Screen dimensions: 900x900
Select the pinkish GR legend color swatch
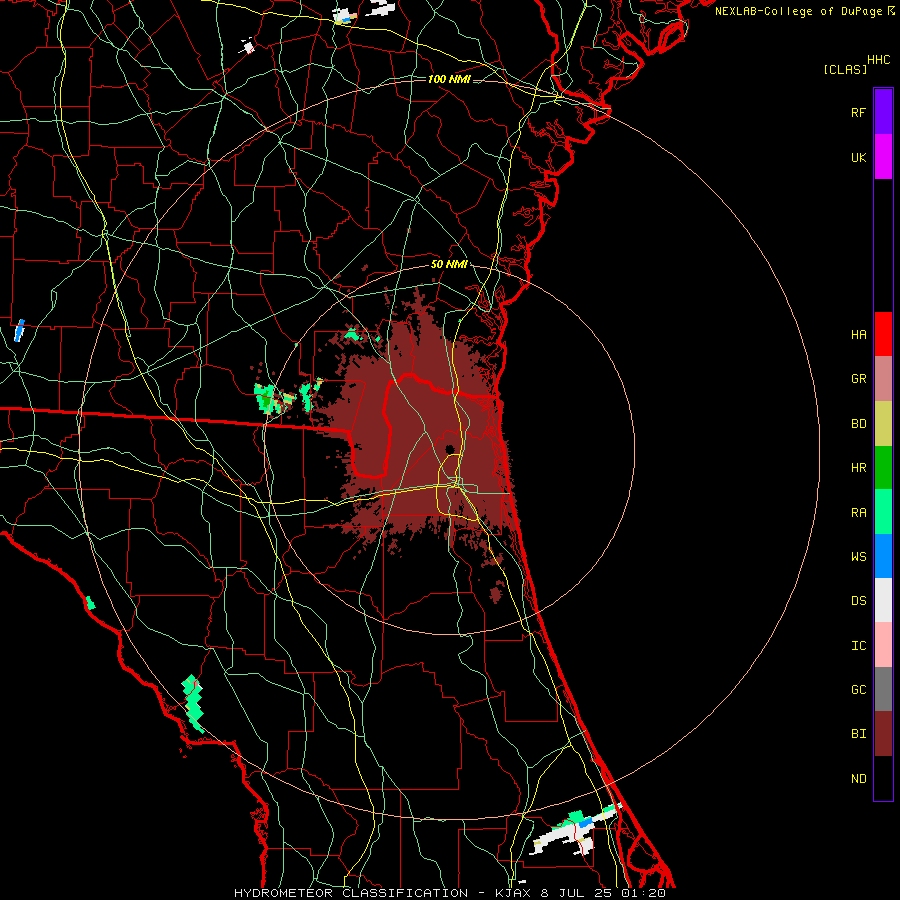point(883,379)
